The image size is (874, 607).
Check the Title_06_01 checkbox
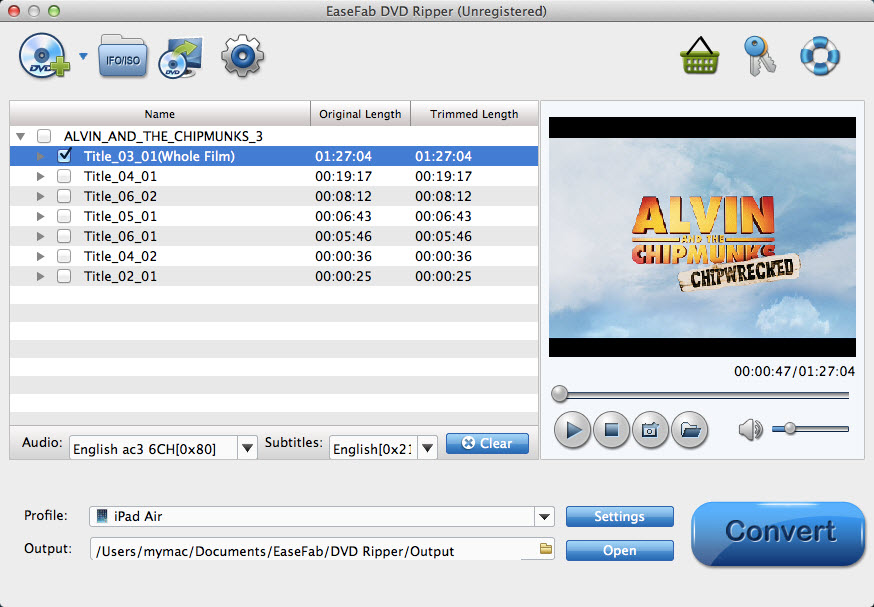tap(64, 236)
